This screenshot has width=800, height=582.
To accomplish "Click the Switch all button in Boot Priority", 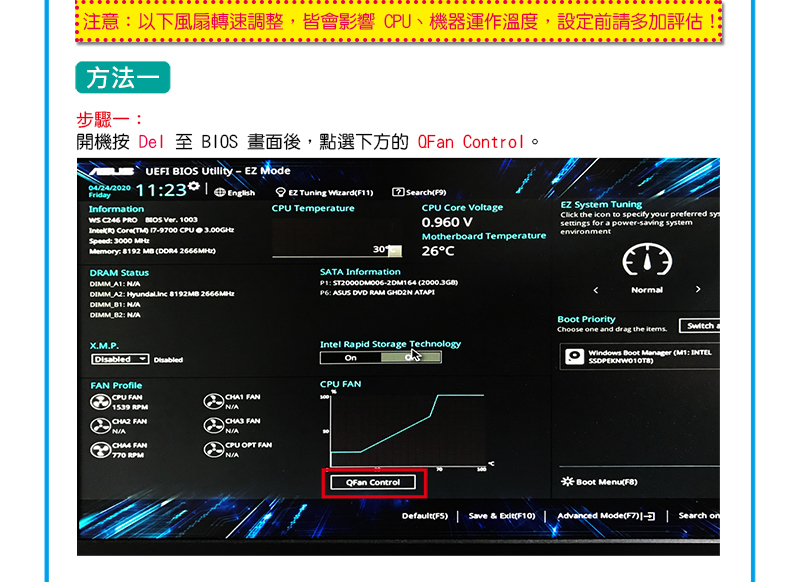I will click(699, 325).
